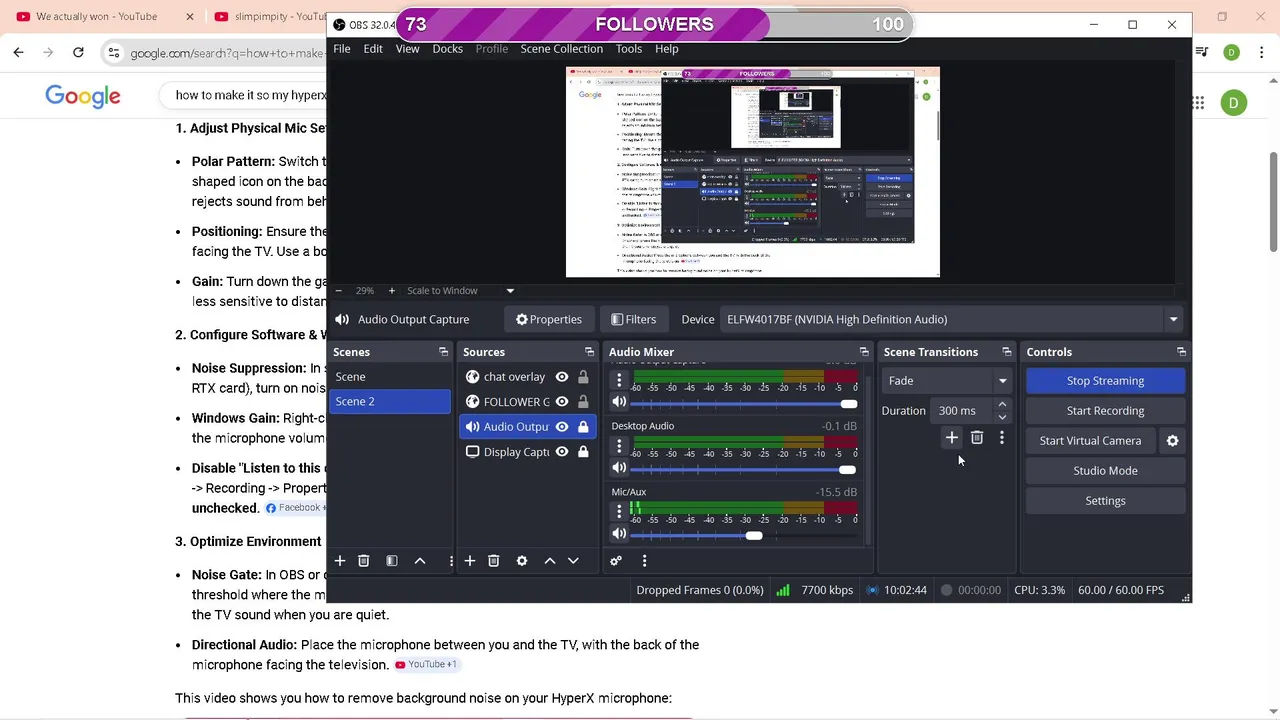Viewport: 1280px width, 720px height.
Task: Select the 'Scene' item in Scenes list
Action: (x=391, y=377)
